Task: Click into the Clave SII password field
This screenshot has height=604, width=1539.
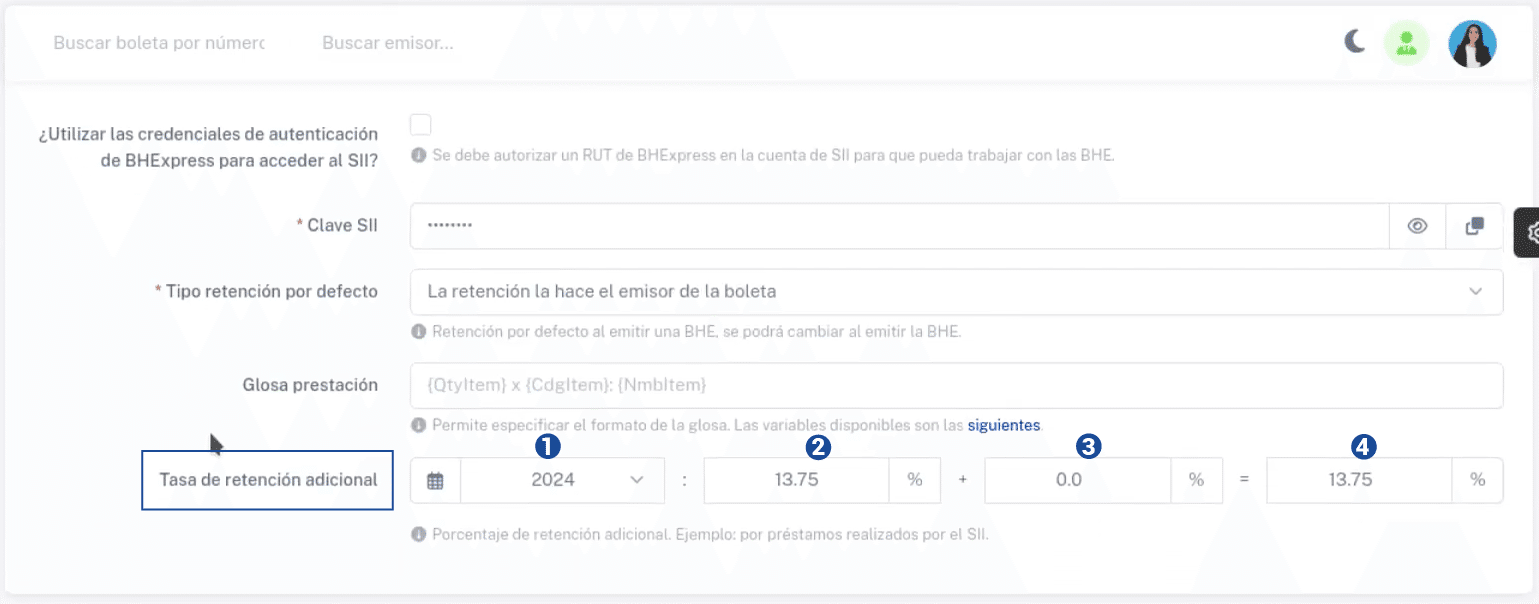Action: 900,226
